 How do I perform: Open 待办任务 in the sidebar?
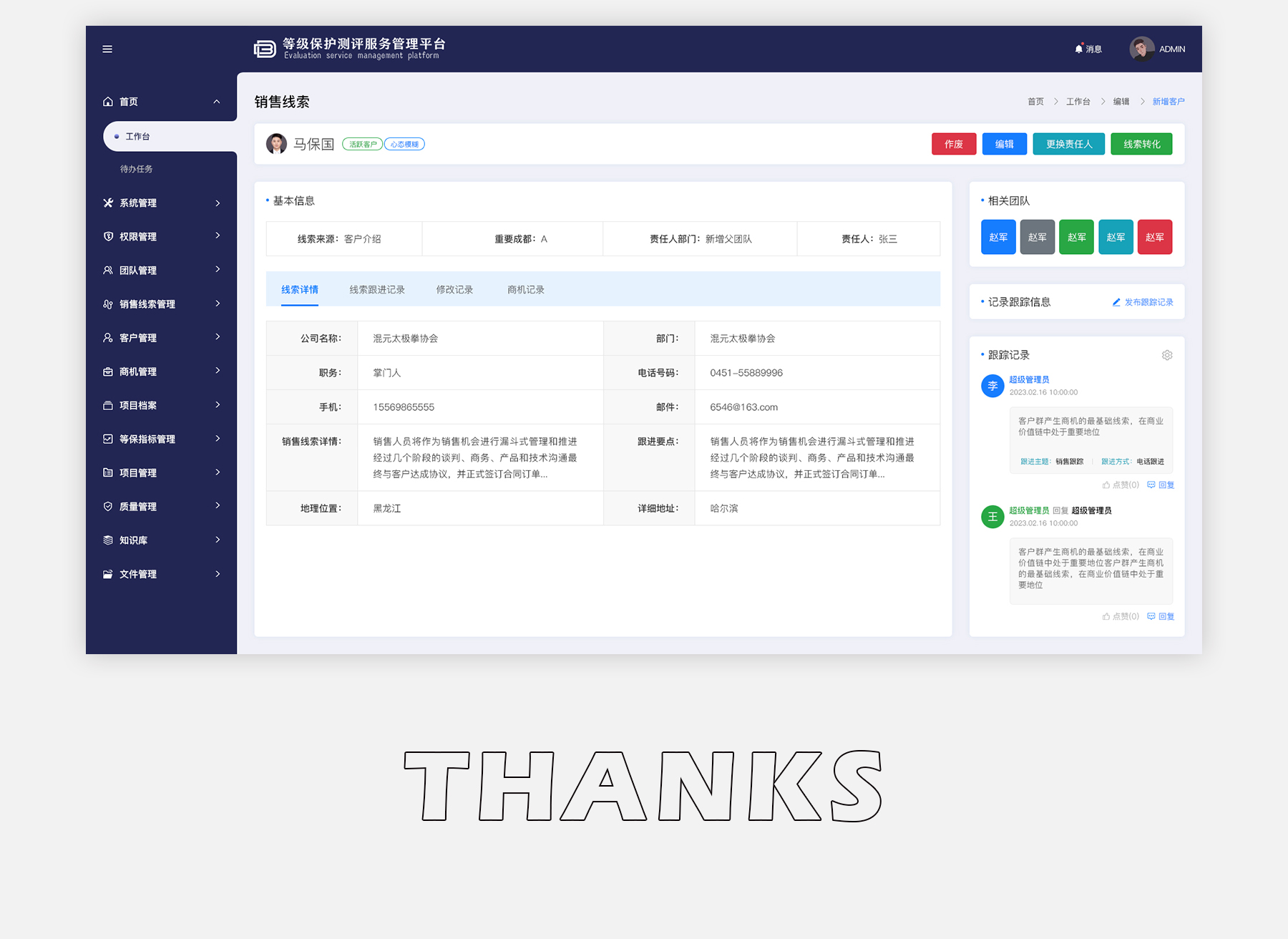click(x=136, y=170)
